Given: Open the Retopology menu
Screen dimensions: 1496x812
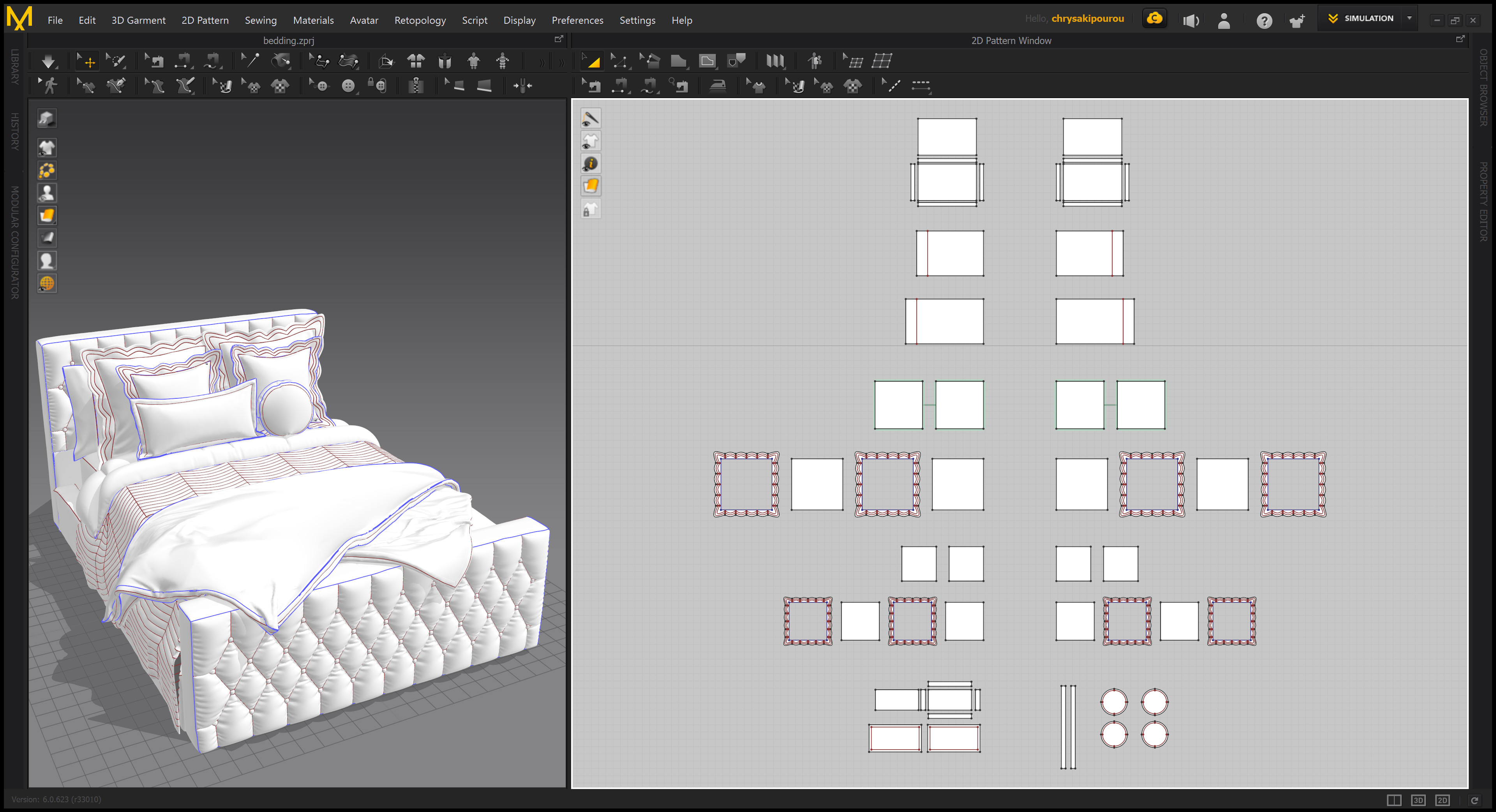Looking at the screenshot, I should pyautogui.click(x=420, y=20).
